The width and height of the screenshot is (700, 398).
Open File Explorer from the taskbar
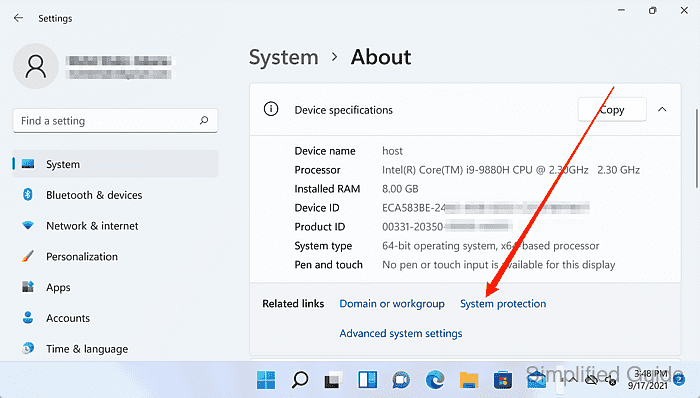click(469, 380)
